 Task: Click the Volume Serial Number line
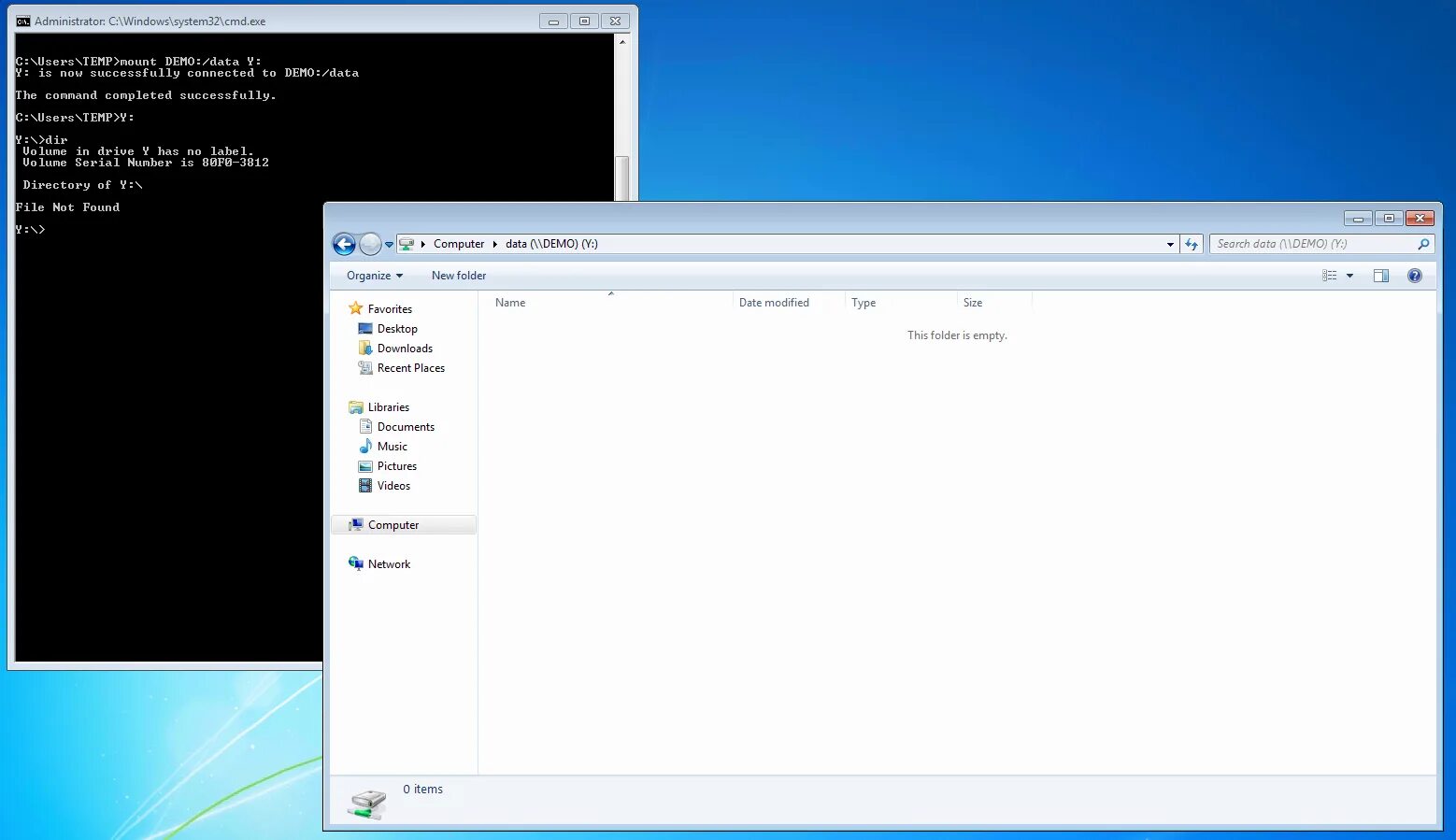[146, 163]
